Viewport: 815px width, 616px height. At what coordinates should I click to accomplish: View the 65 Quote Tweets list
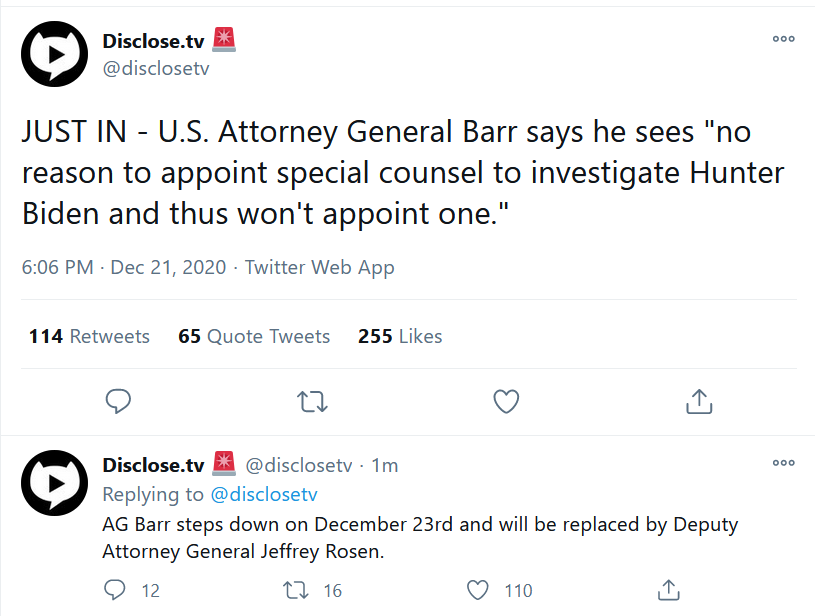(254, 336)
